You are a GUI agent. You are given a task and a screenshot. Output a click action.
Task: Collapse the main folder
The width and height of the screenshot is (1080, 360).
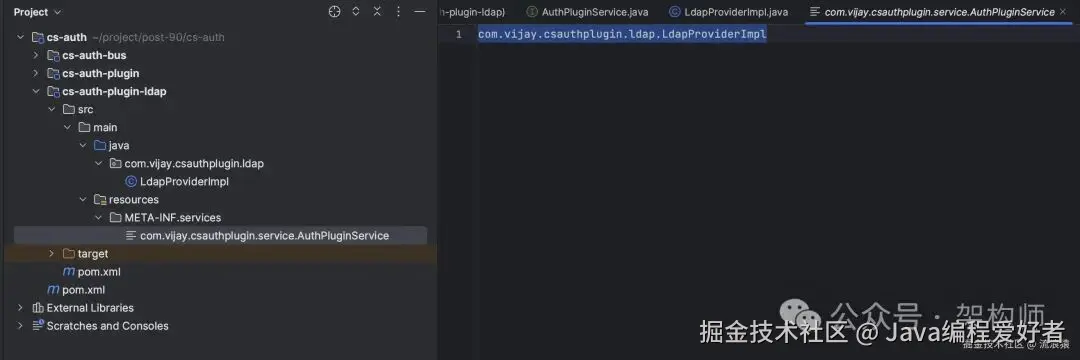[x=67, y=127]
